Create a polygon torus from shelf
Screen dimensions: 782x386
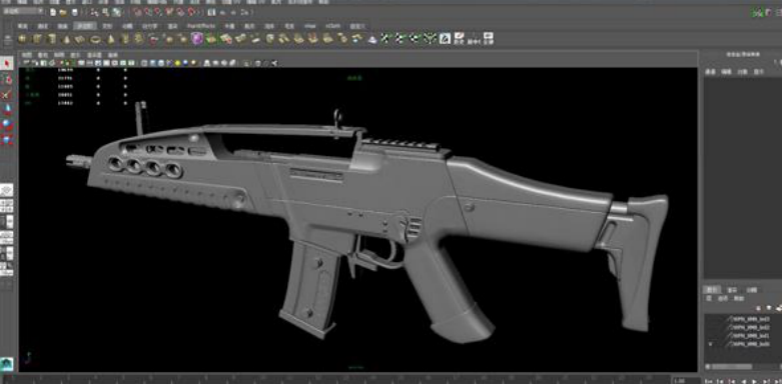tap(95, 38)
